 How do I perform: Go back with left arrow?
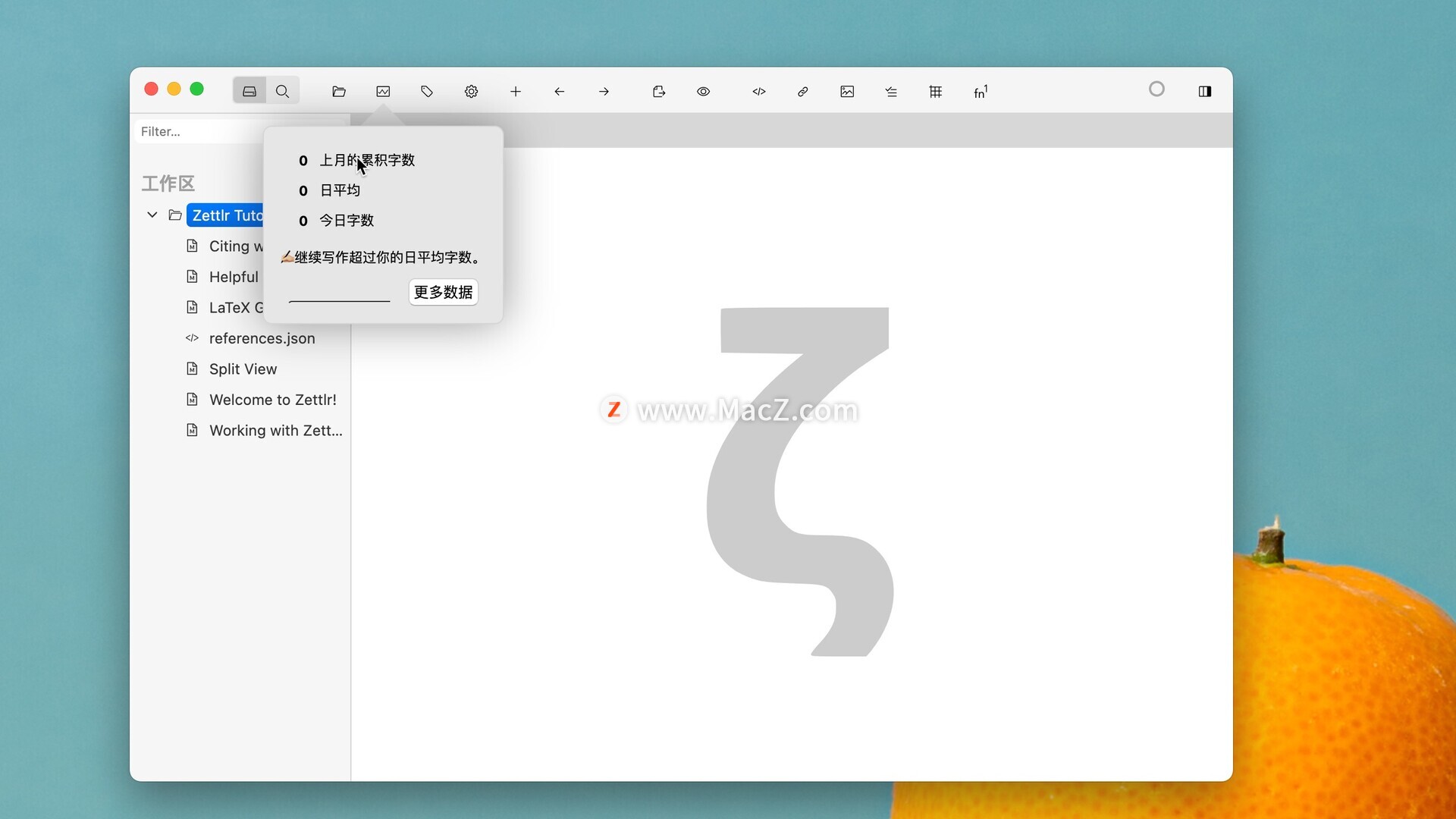click(560, 92)
